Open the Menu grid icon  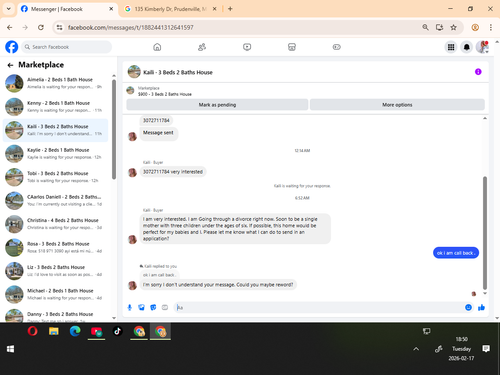pyautogui.click(x=451, y=47)
